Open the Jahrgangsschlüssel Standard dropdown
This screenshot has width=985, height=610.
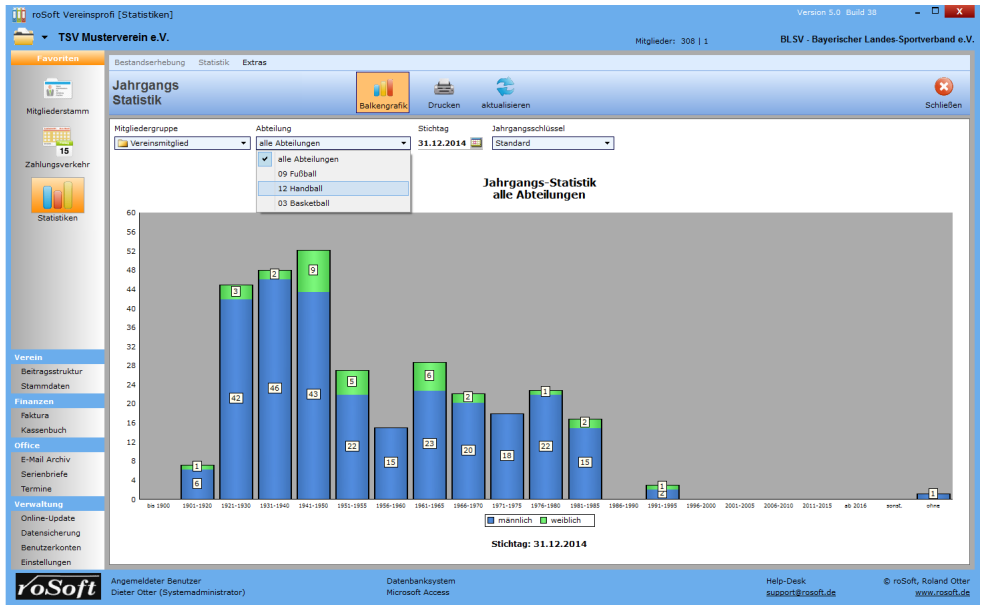point(606,143)
